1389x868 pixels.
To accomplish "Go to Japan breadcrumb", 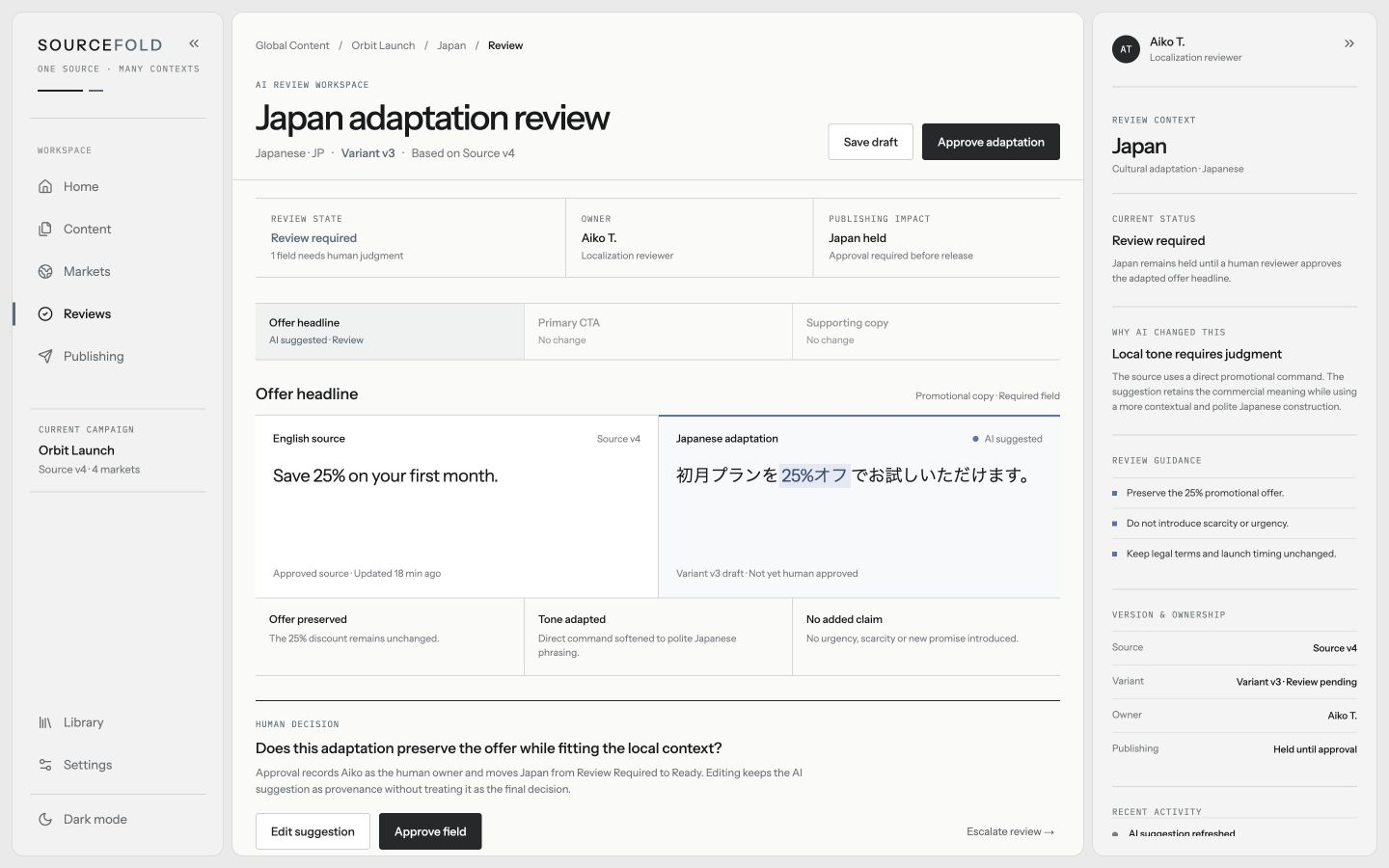I will (451, 45).
